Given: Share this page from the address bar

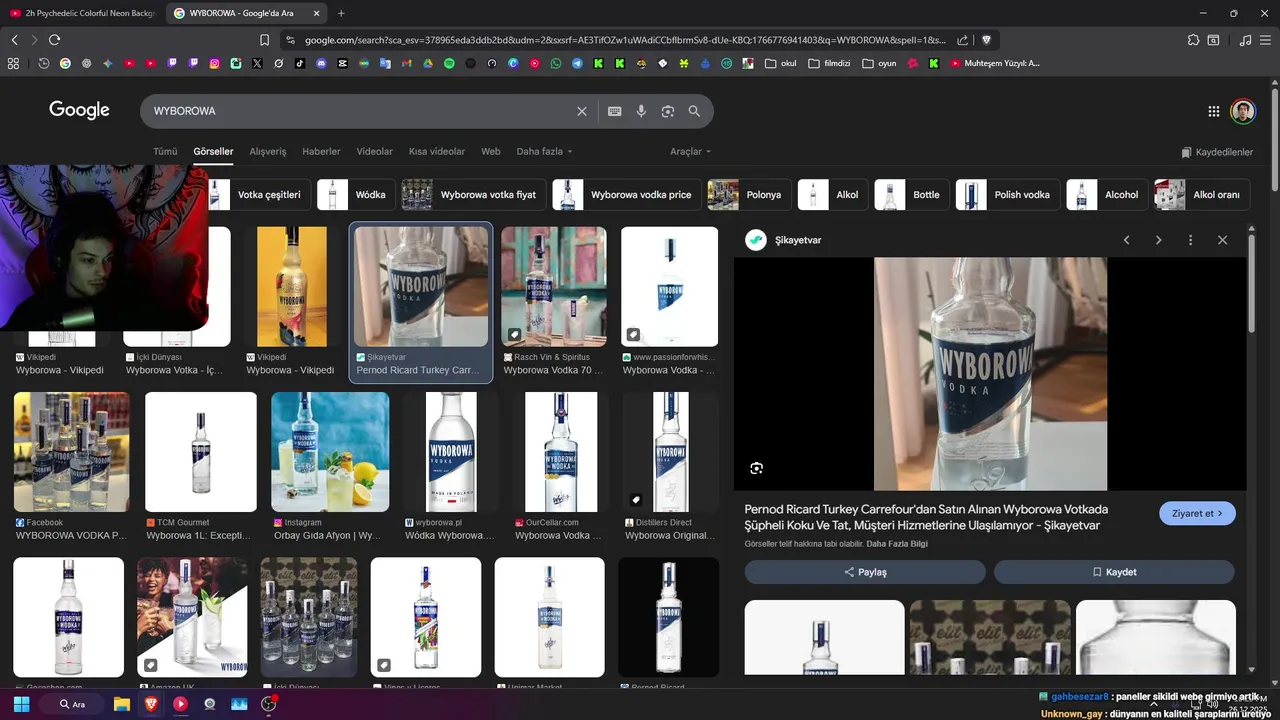Looking at the screenshot, I should (x=962, y=40).
